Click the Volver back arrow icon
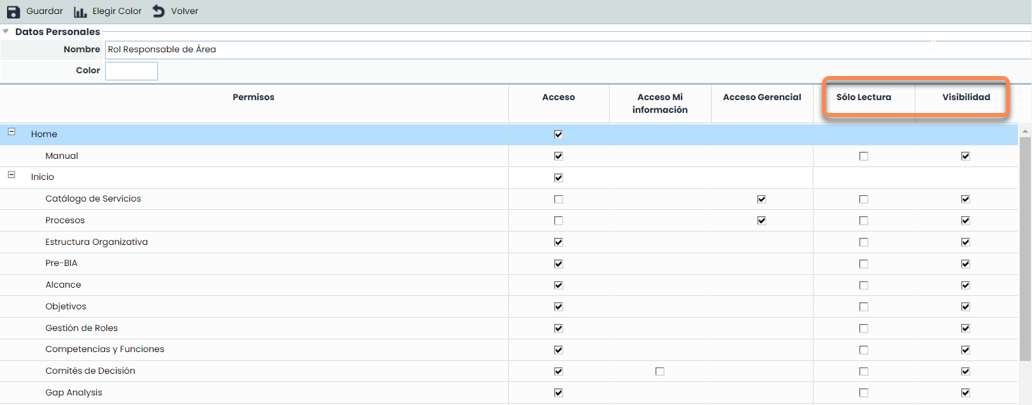The height and width of the screenshot is (405, 1032). point(159,11)
